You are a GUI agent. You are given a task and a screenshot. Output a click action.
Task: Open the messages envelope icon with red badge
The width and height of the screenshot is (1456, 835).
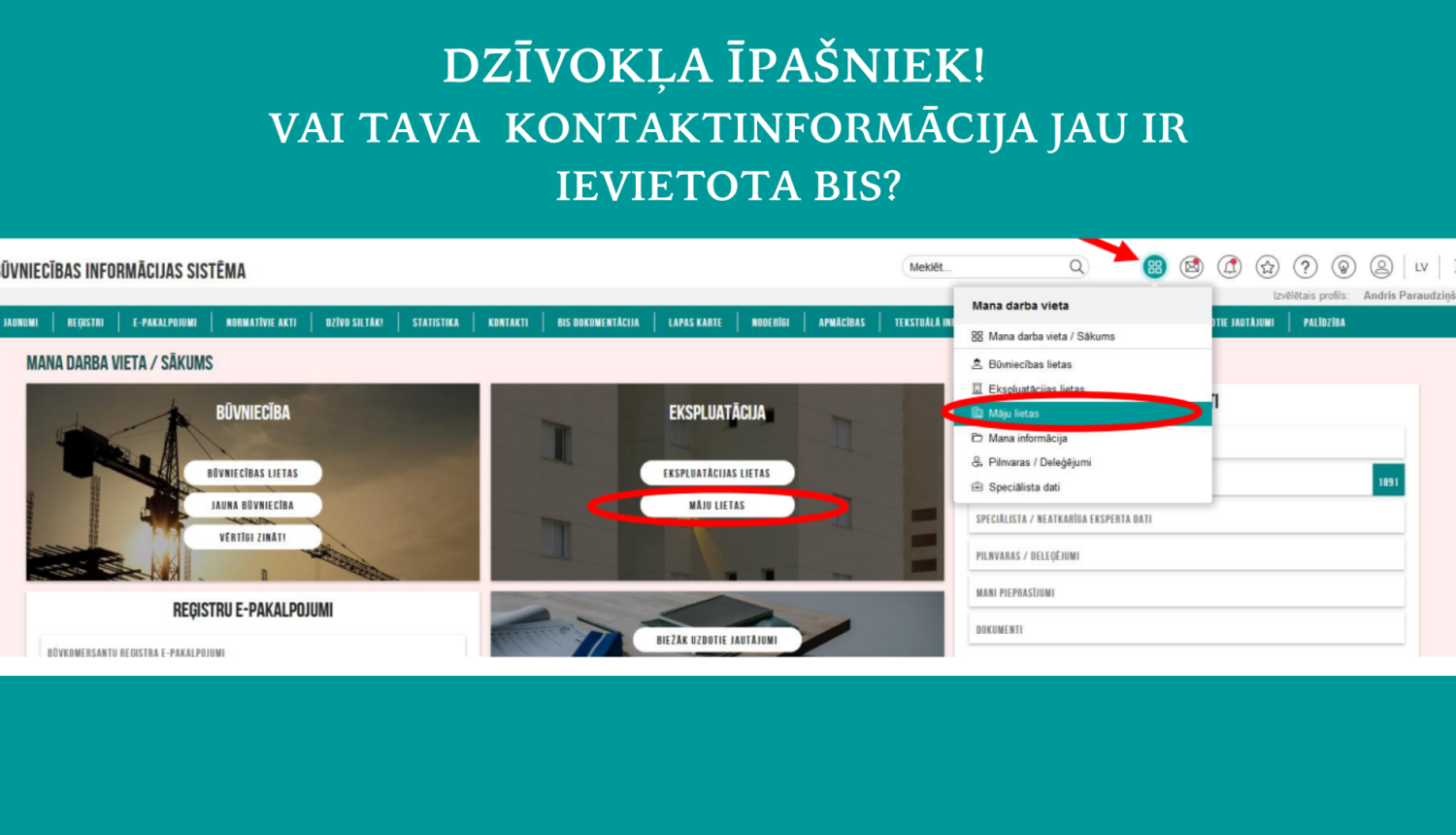tap(1192, 267)
